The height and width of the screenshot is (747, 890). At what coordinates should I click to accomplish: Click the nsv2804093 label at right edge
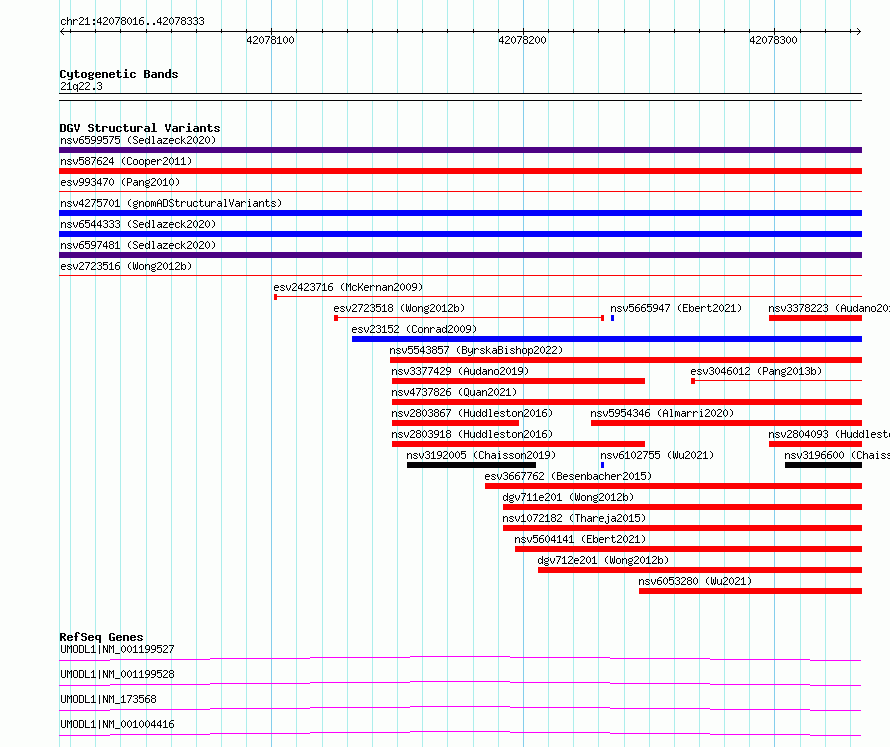click(829, 434)
